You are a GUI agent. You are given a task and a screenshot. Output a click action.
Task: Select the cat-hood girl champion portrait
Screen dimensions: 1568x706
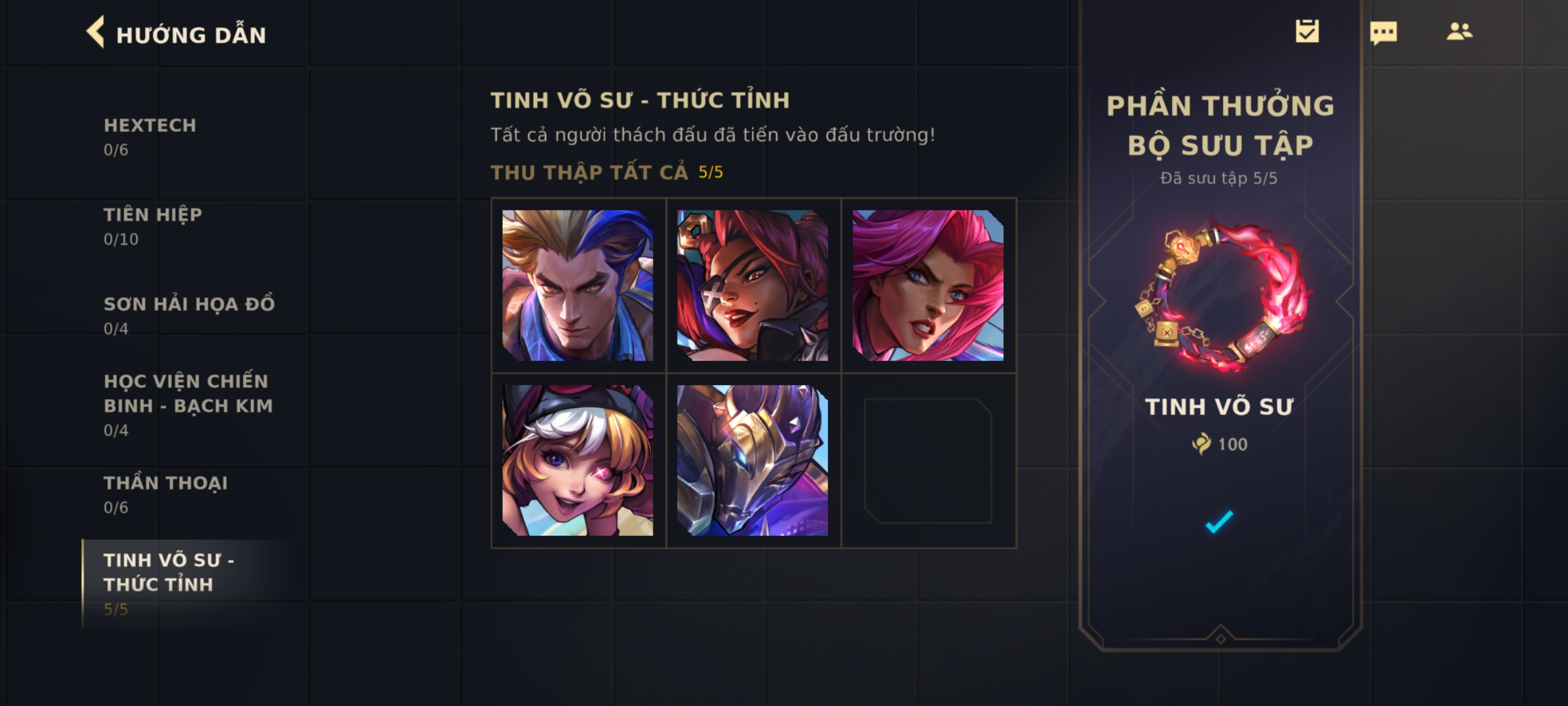(x=578, y=460)
